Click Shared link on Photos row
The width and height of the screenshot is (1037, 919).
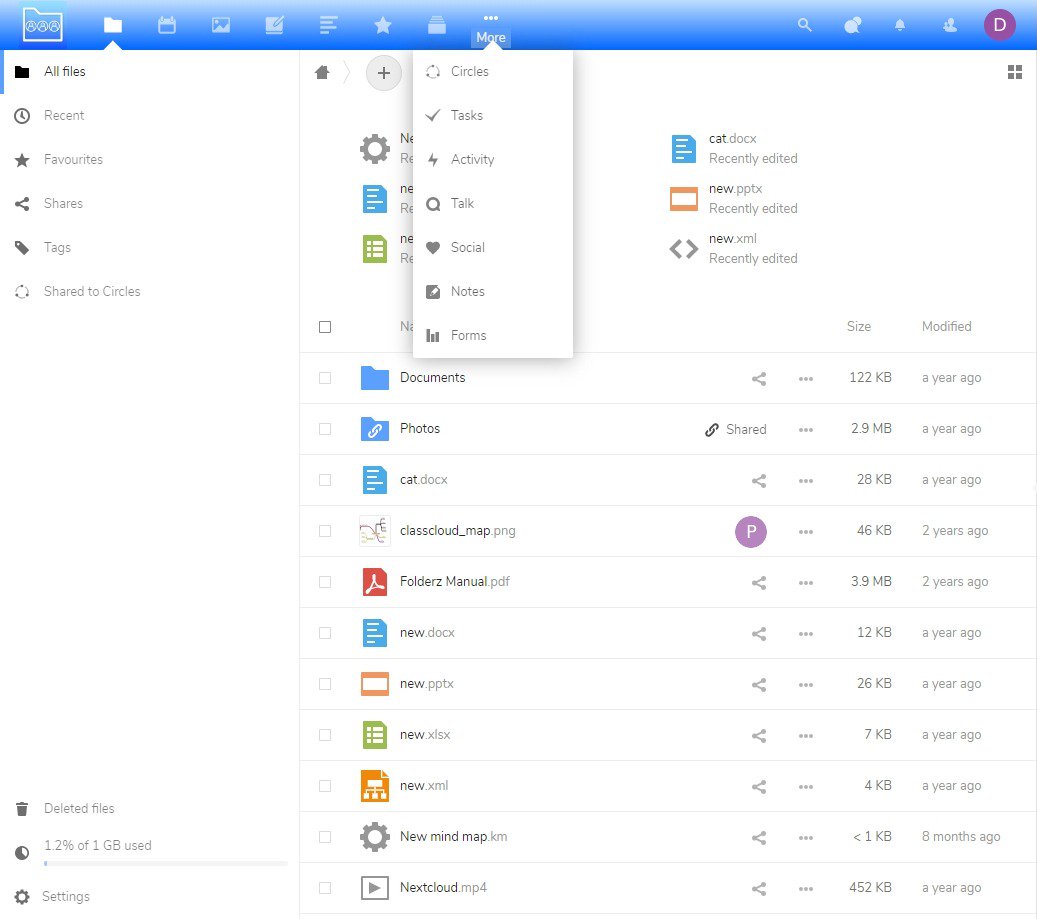click(735, 429)
